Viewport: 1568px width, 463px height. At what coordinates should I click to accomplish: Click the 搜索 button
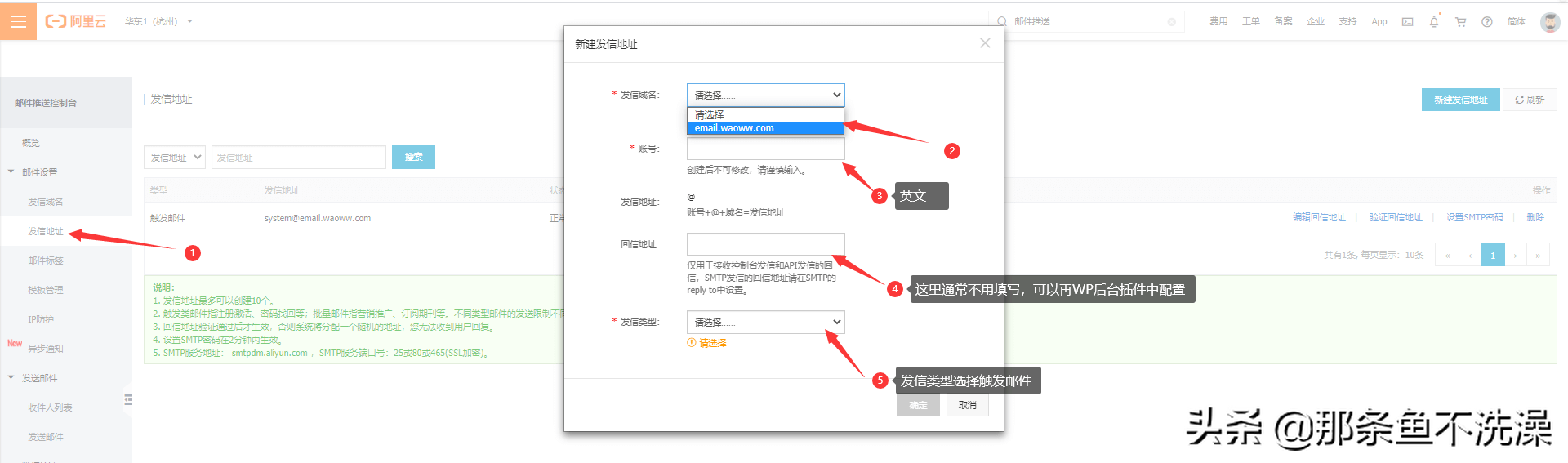(413, 157)
